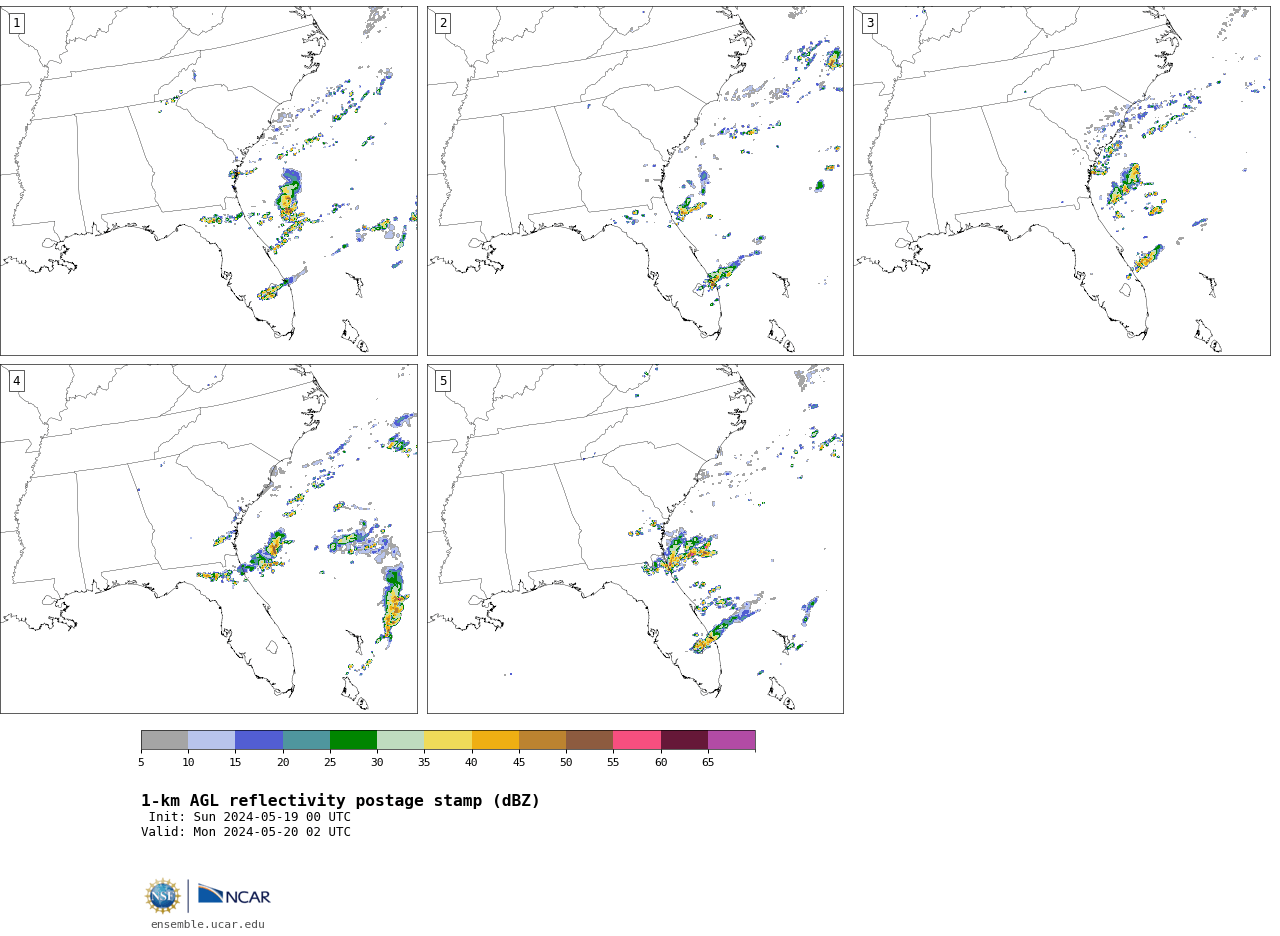The image size is (1280, 936).
Task: Click the 'Init: Sun 2024-05-19 00 UTC' line
Action: click(250, 817)
